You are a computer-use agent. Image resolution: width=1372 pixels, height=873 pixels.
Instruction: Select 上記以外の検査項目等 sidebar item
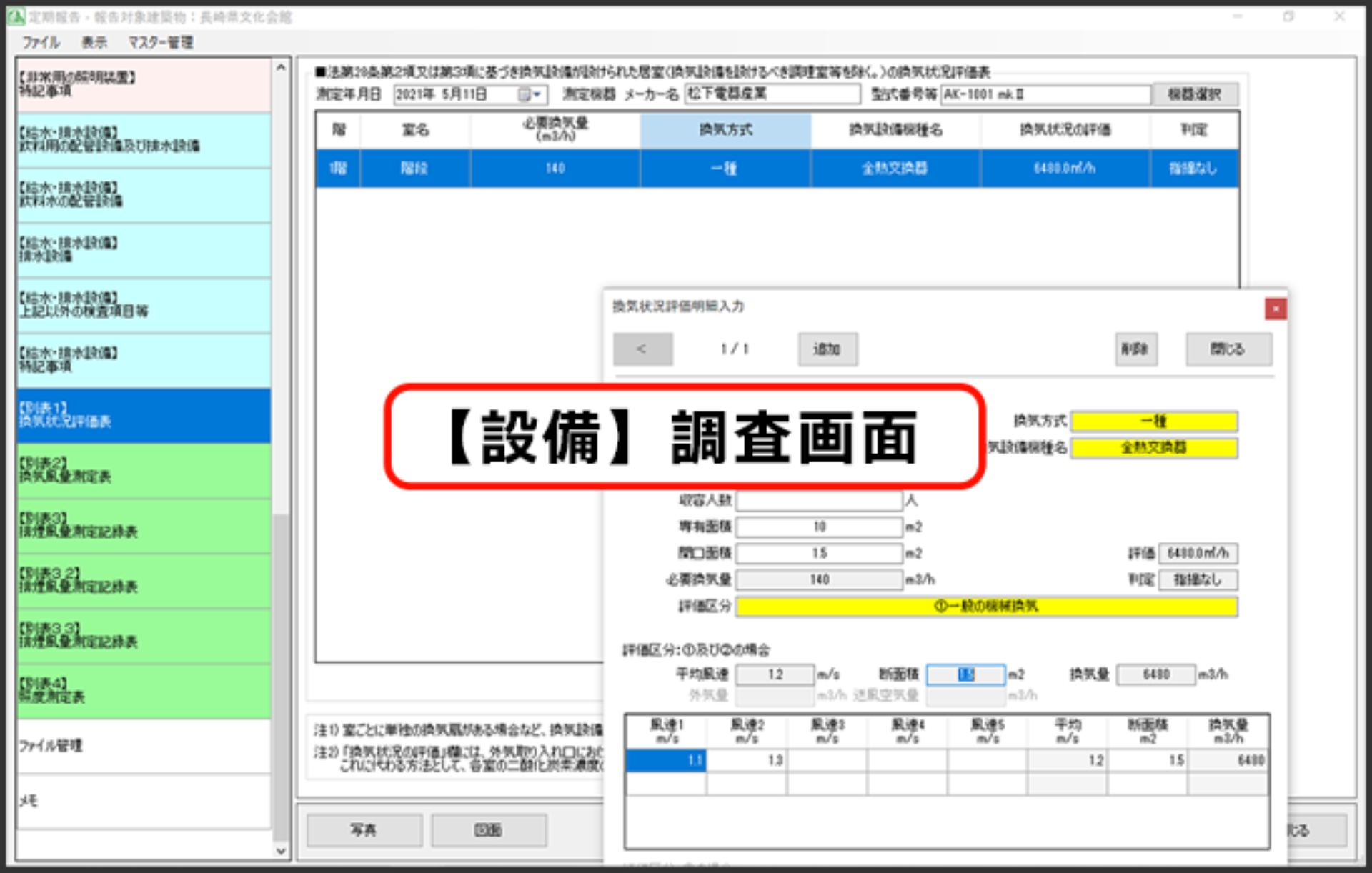[144, 305]
